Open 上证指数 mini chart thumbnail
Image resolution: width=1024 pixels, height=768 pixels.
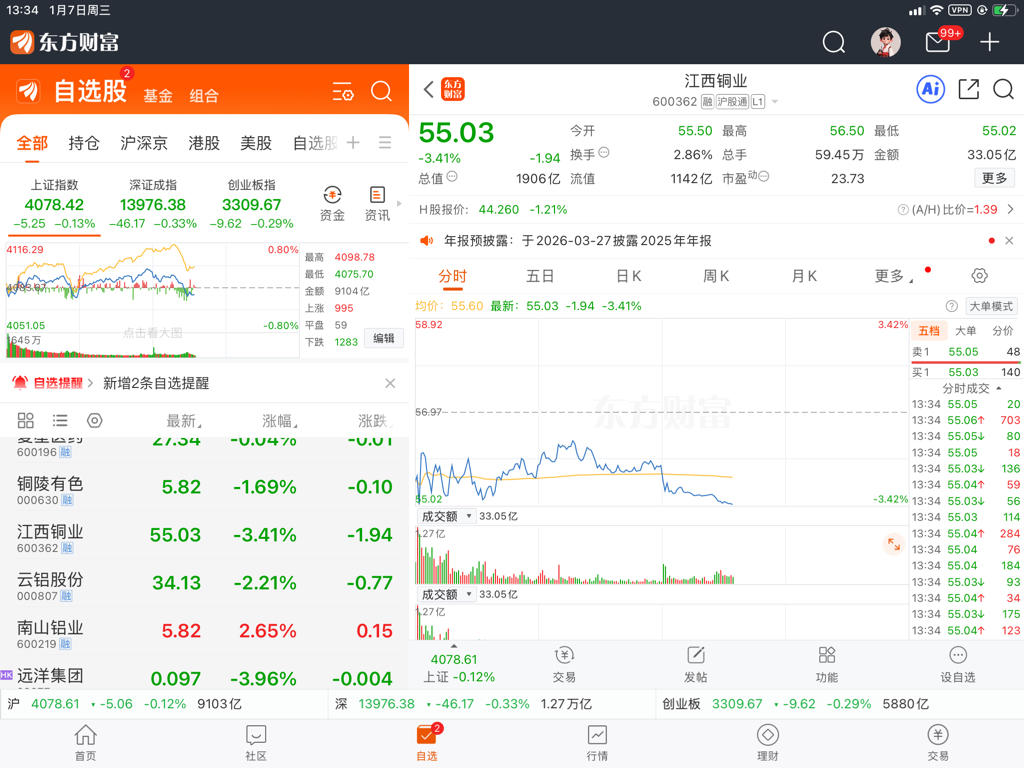pos(152,300)
